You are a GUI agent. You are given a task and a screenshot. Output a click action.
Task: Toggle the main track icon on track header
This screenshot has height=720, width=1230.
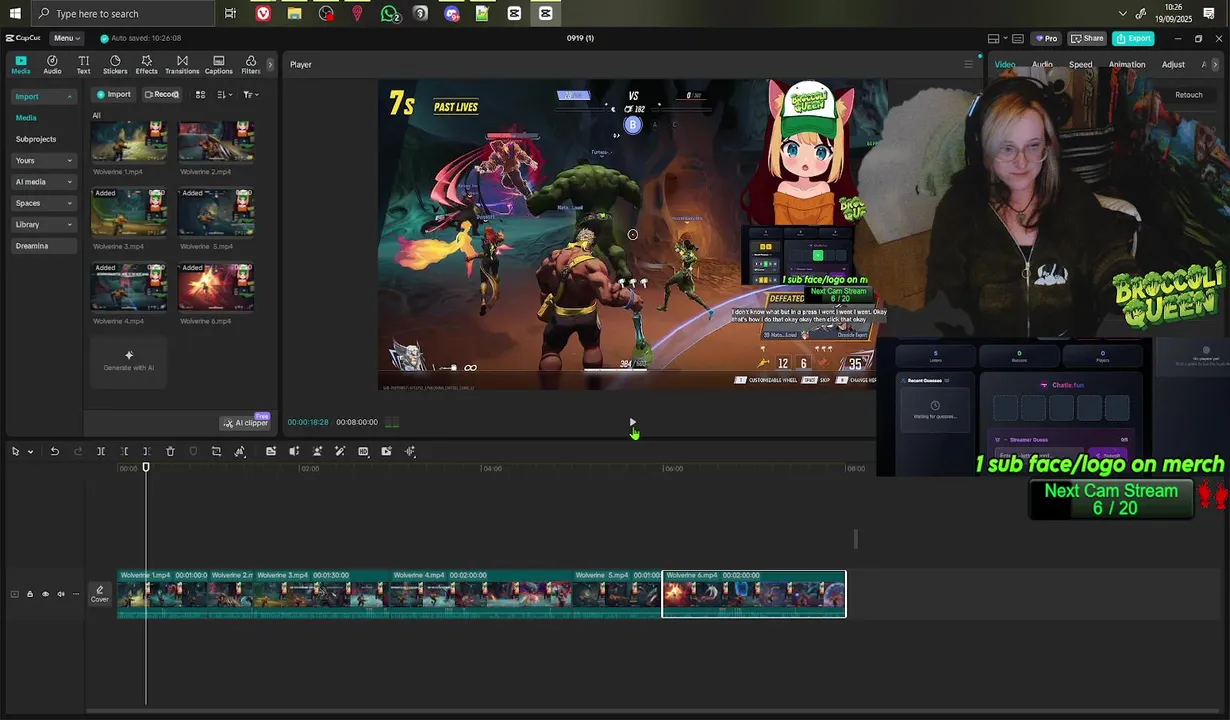pos(14,594)
